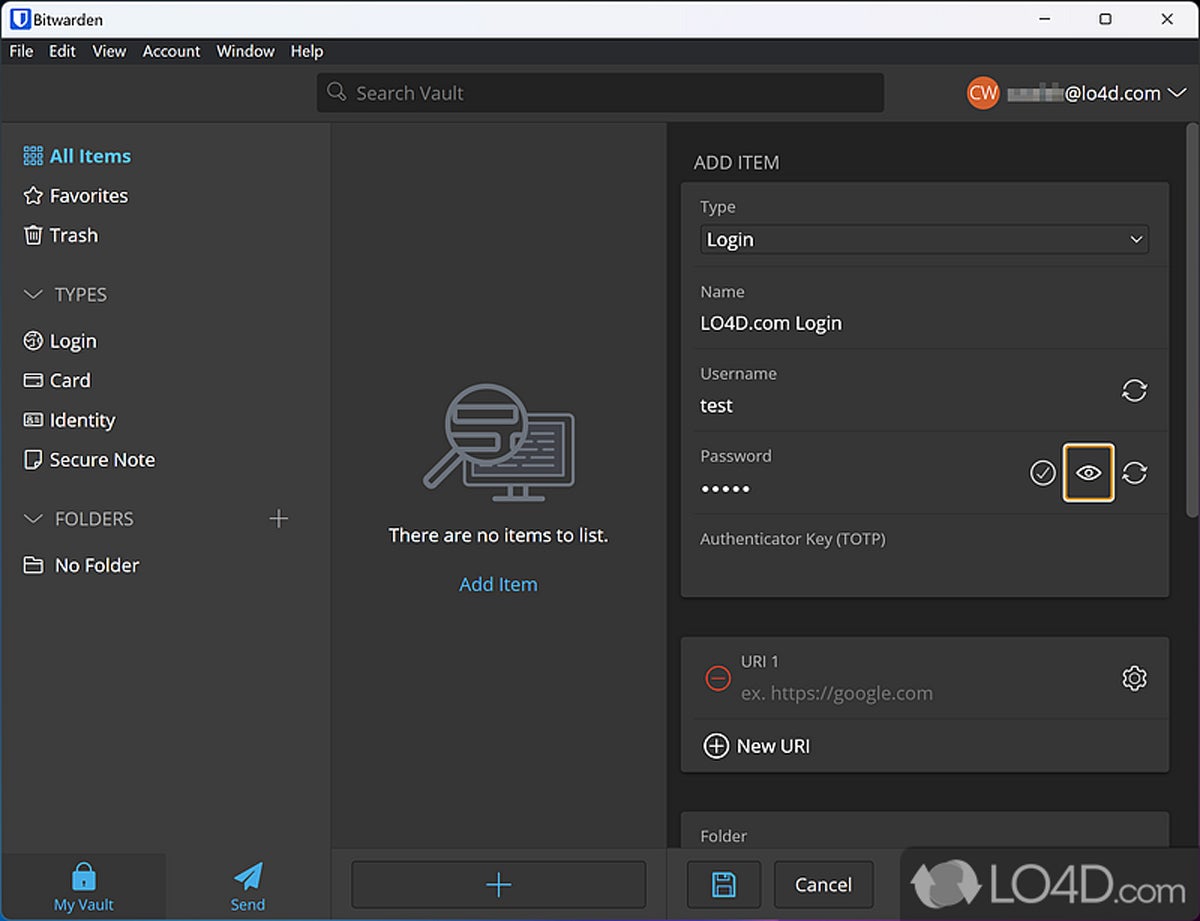The width and height of the screenshot is (1200, 921).
Task: Click the Cancel button
Action: click(x=823, y=885)
